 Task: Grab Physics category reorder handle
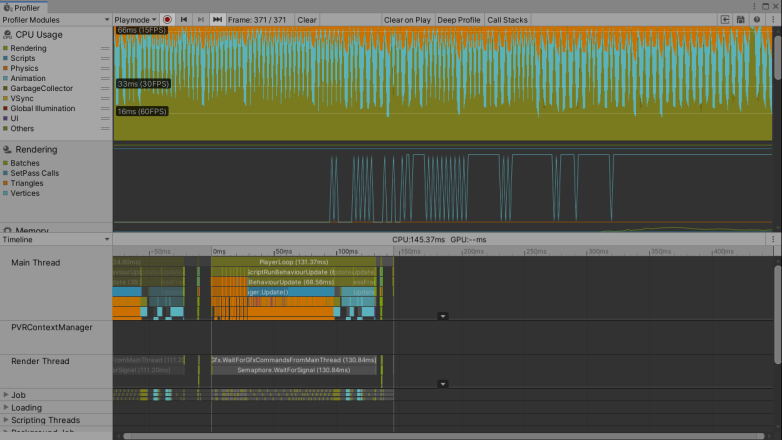[105, 68]
